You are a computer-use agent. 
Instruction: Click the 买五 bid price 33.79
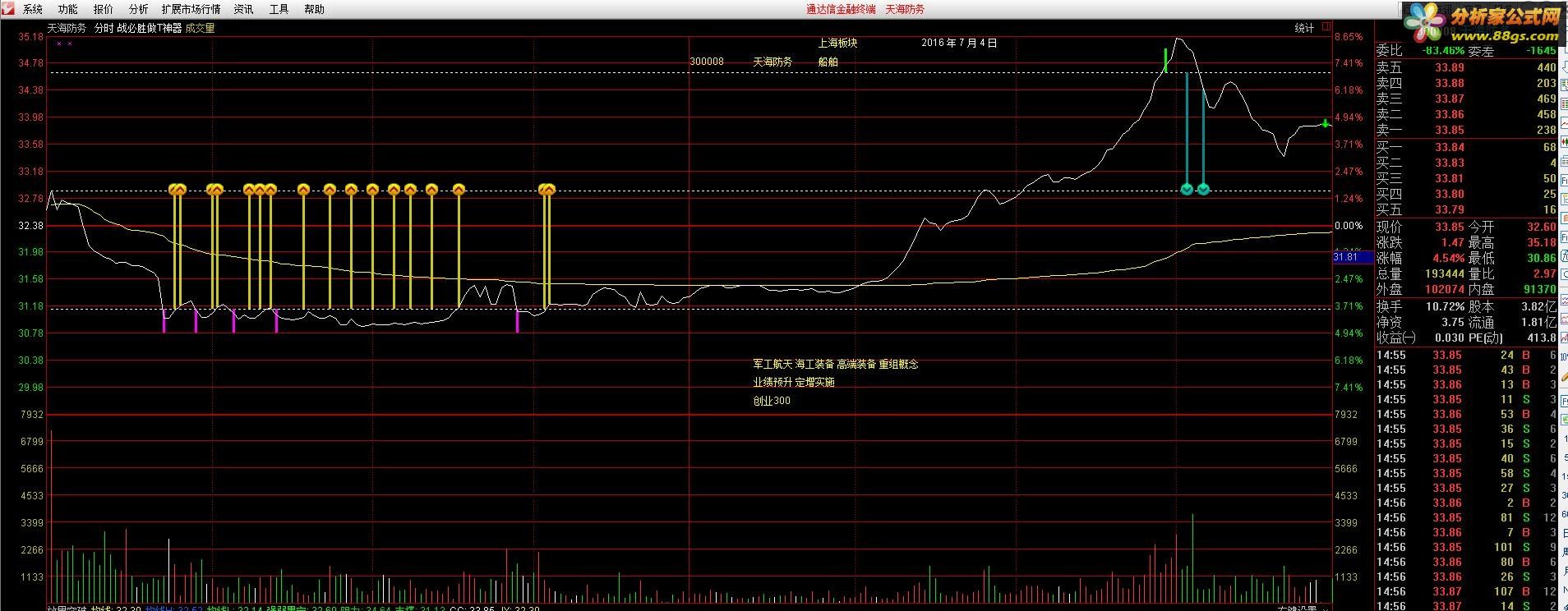click(x=1450, y=209)
